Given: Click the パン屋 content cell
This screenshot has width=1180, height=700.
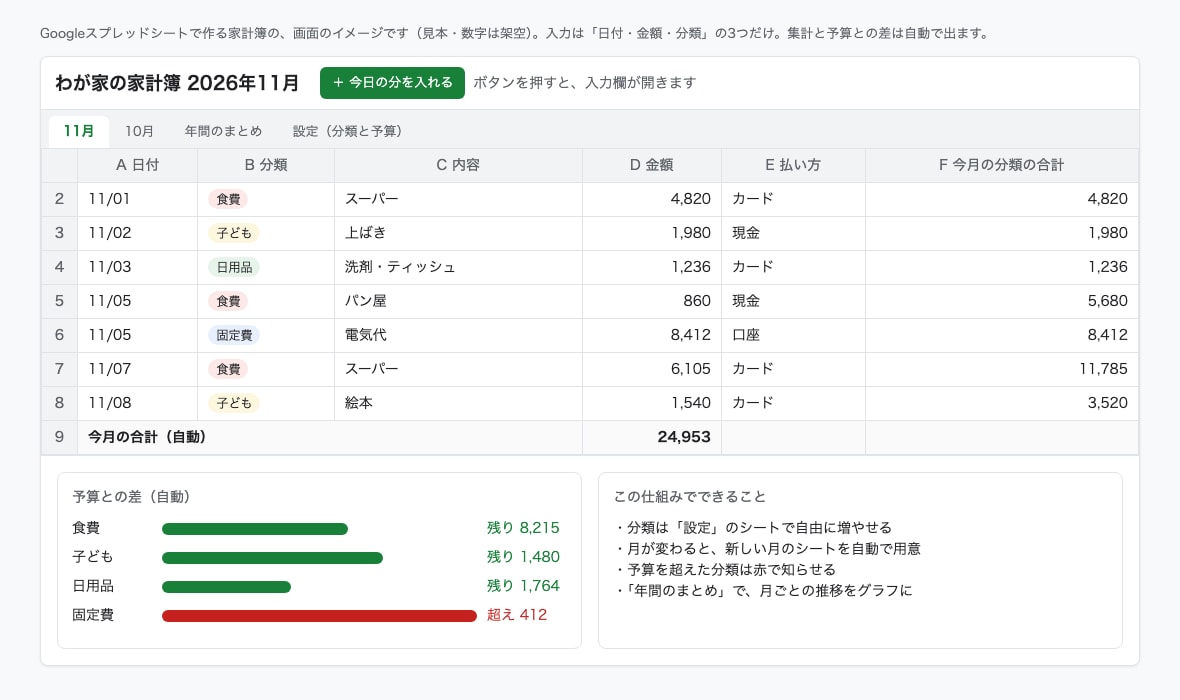Looking at the screenshot, I should pyautogui.click(x=458, y=301).
